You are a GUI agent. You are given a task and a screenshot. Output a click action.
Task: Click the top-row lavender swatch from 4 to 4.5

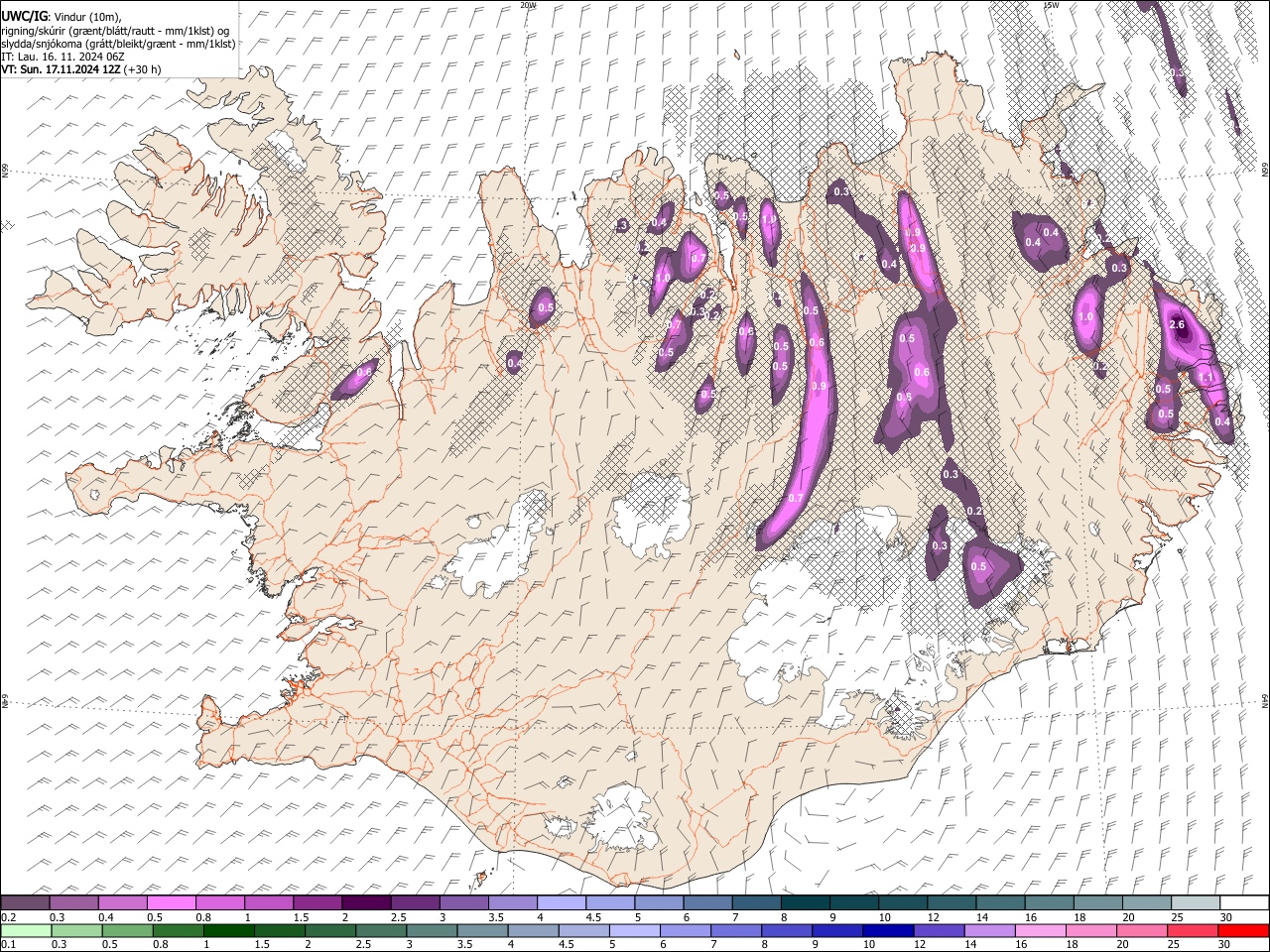pos(562,902)
